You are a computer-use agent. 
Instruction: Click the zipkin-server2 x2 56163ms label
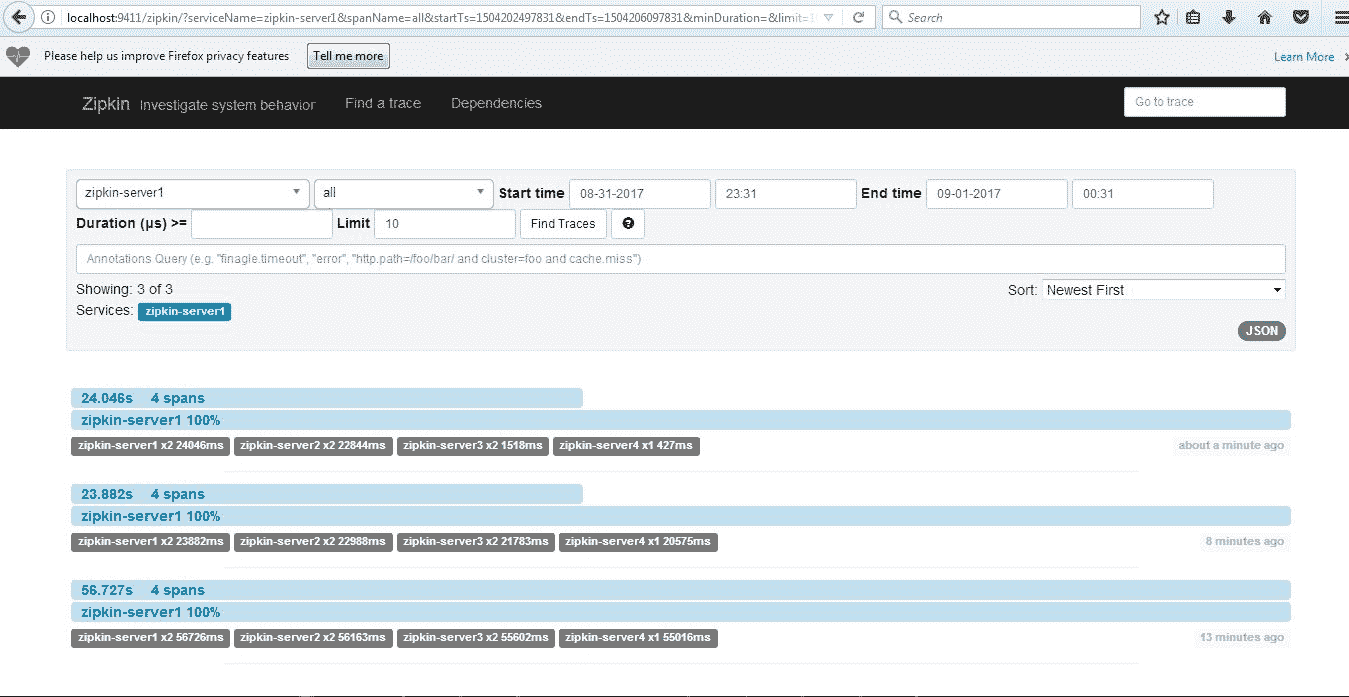[314, 638]
